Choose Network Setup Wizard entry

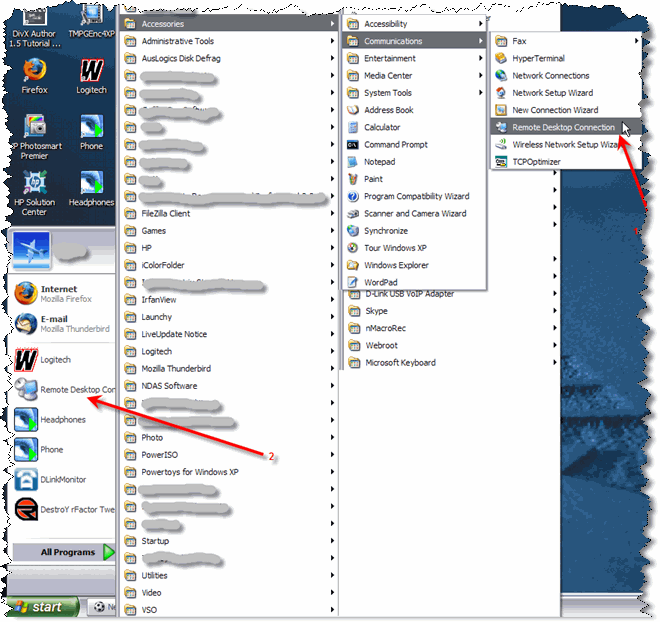552,93
